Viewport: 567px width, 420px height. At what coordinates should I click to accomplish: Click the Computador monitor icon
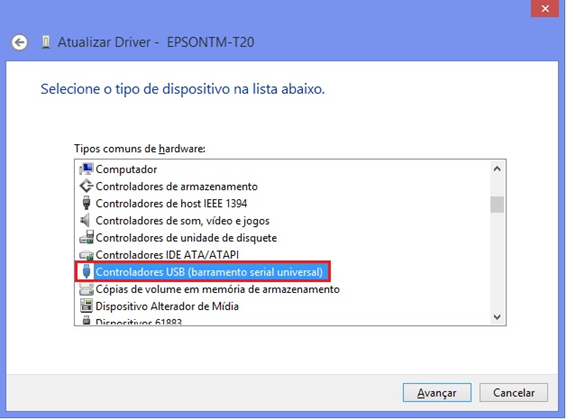point(86,169)
